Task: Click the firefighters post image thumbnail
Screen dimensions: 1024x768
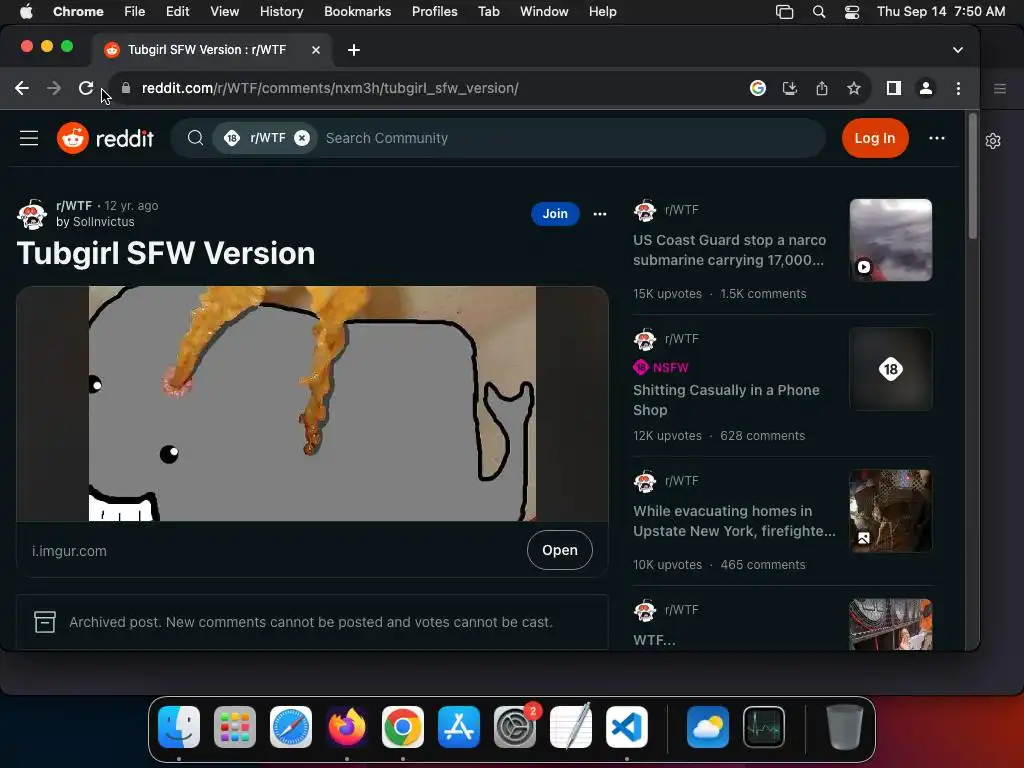Action: 890,511
